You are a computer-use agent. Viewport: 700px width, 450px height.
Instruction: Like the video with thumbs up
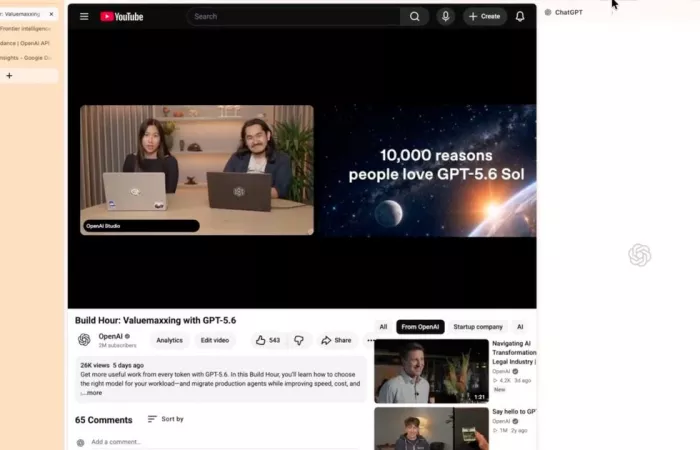pyautogui.click(x=268, y=340)
